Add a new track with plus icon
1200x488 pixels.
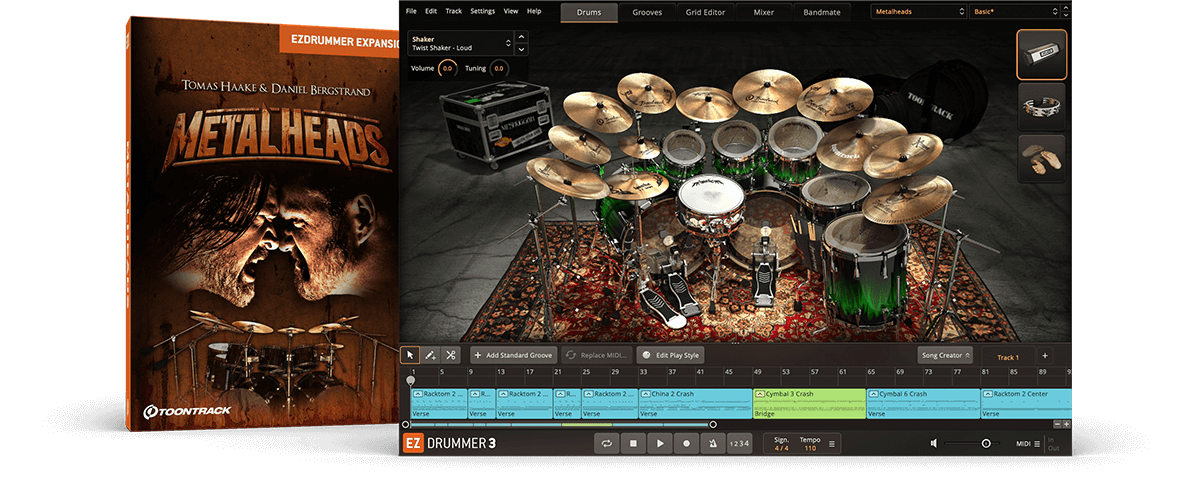point(1044,356)
